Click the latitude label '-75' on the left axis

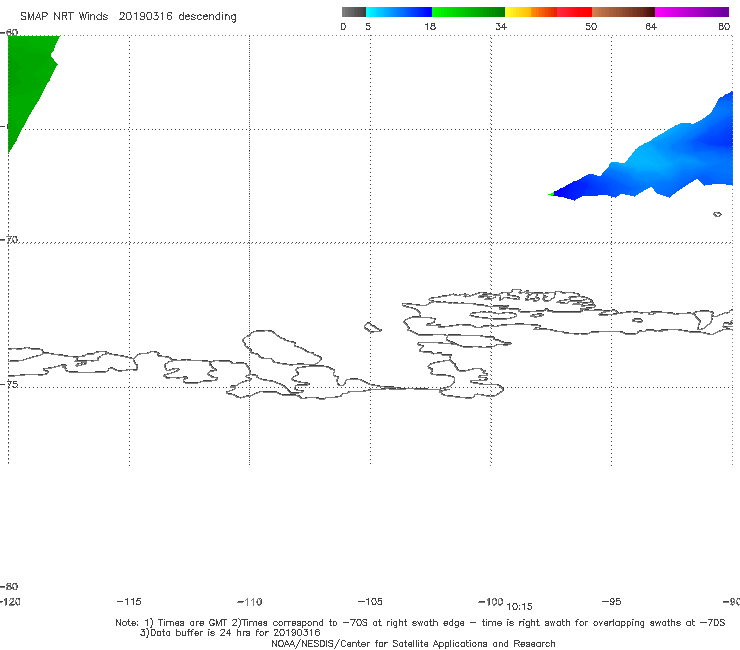pyautogui.click(x=9, y=384)
